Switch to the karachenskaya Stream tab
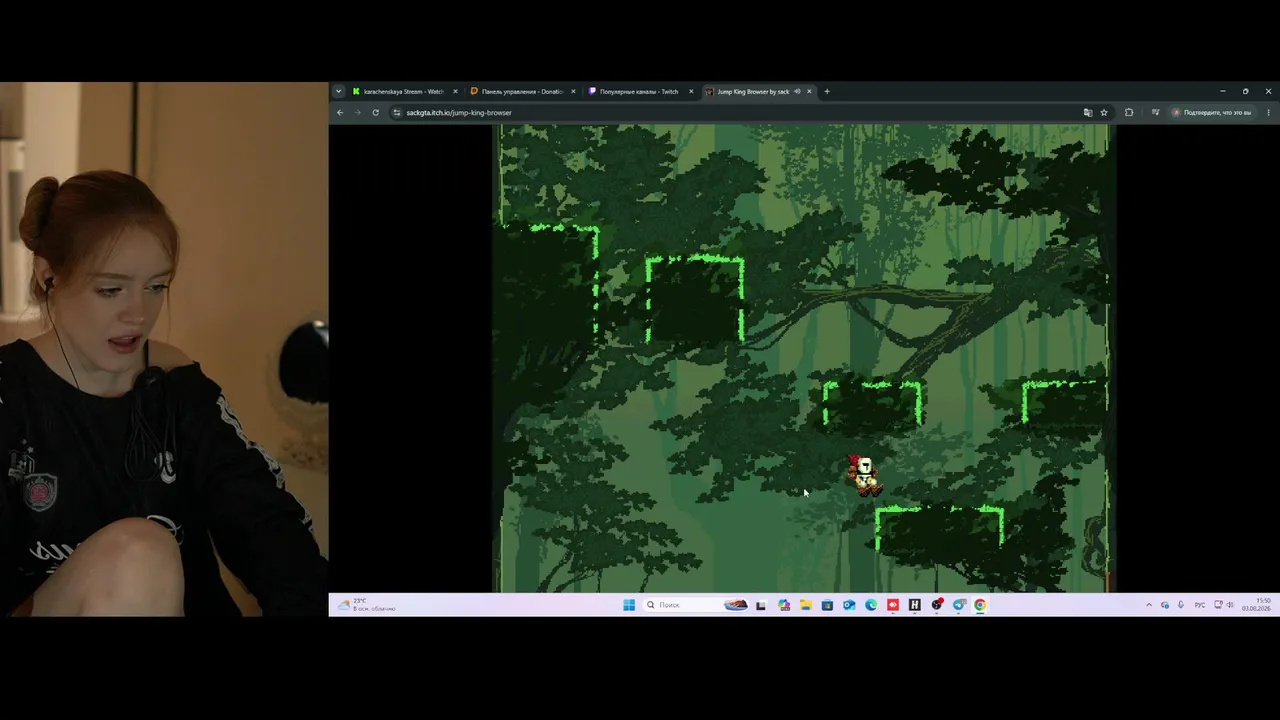Image resolution: width=1280 pixels, height=720 pixels. tap(404, 91)
